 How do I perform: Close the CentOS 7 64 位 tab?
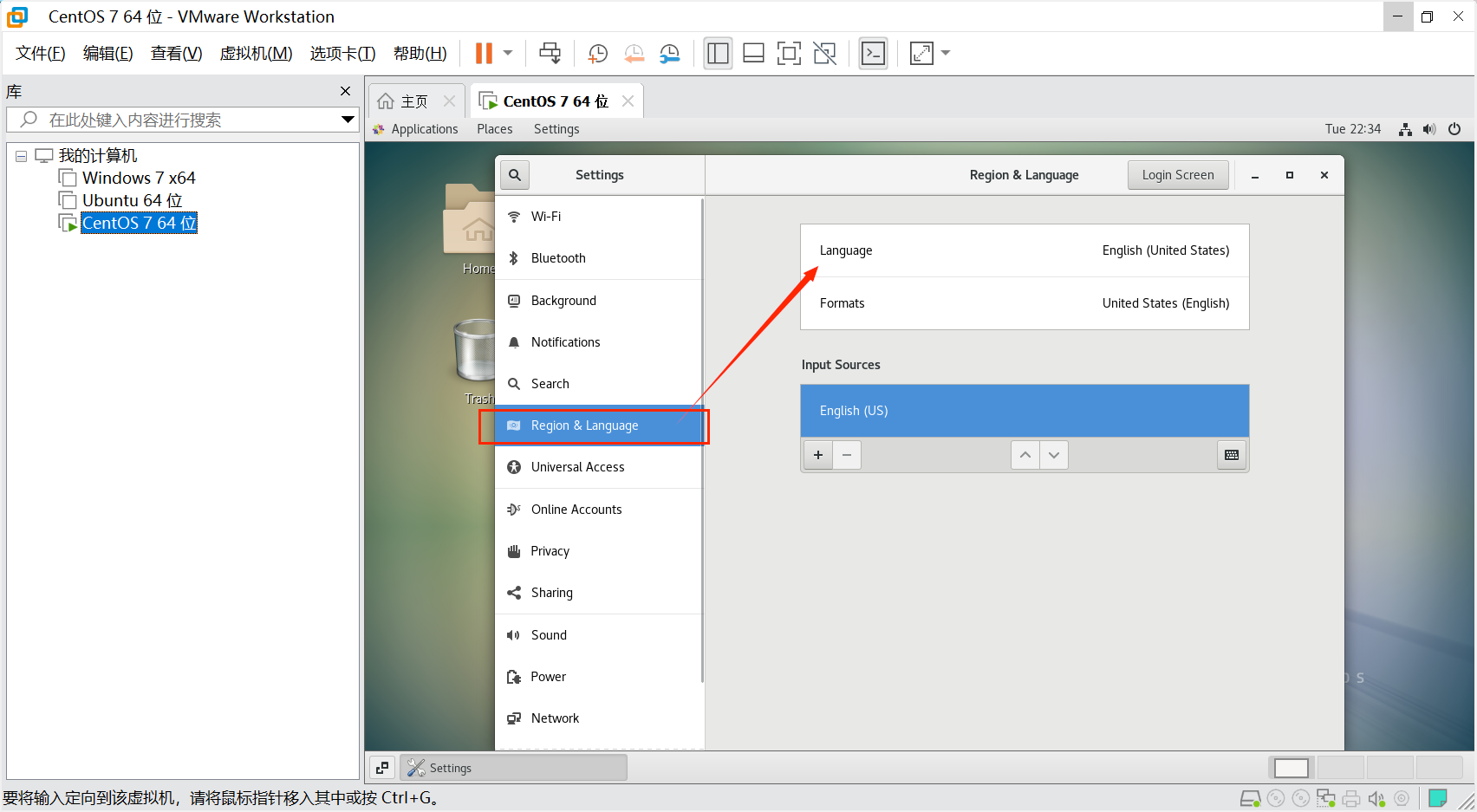628,101
